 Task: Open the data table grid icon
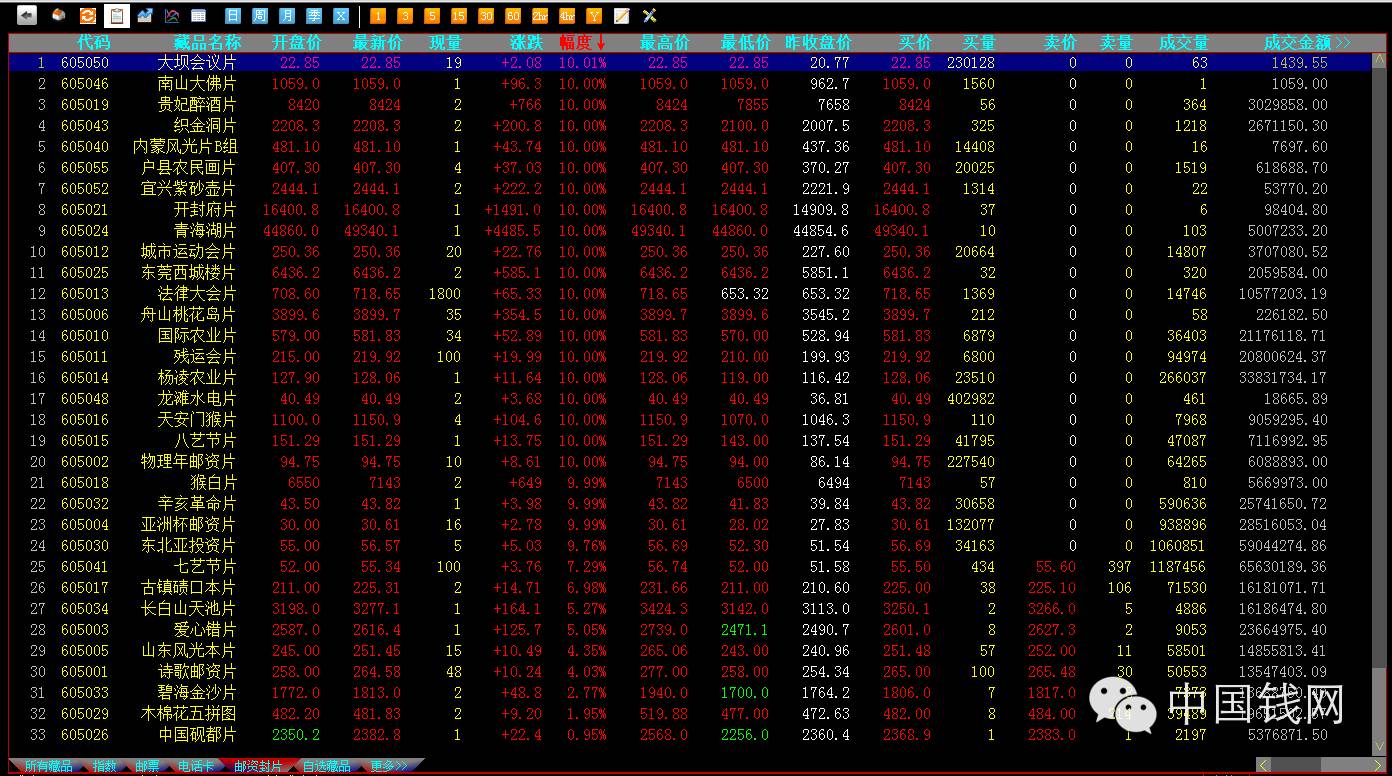click(x=199, y=15)
